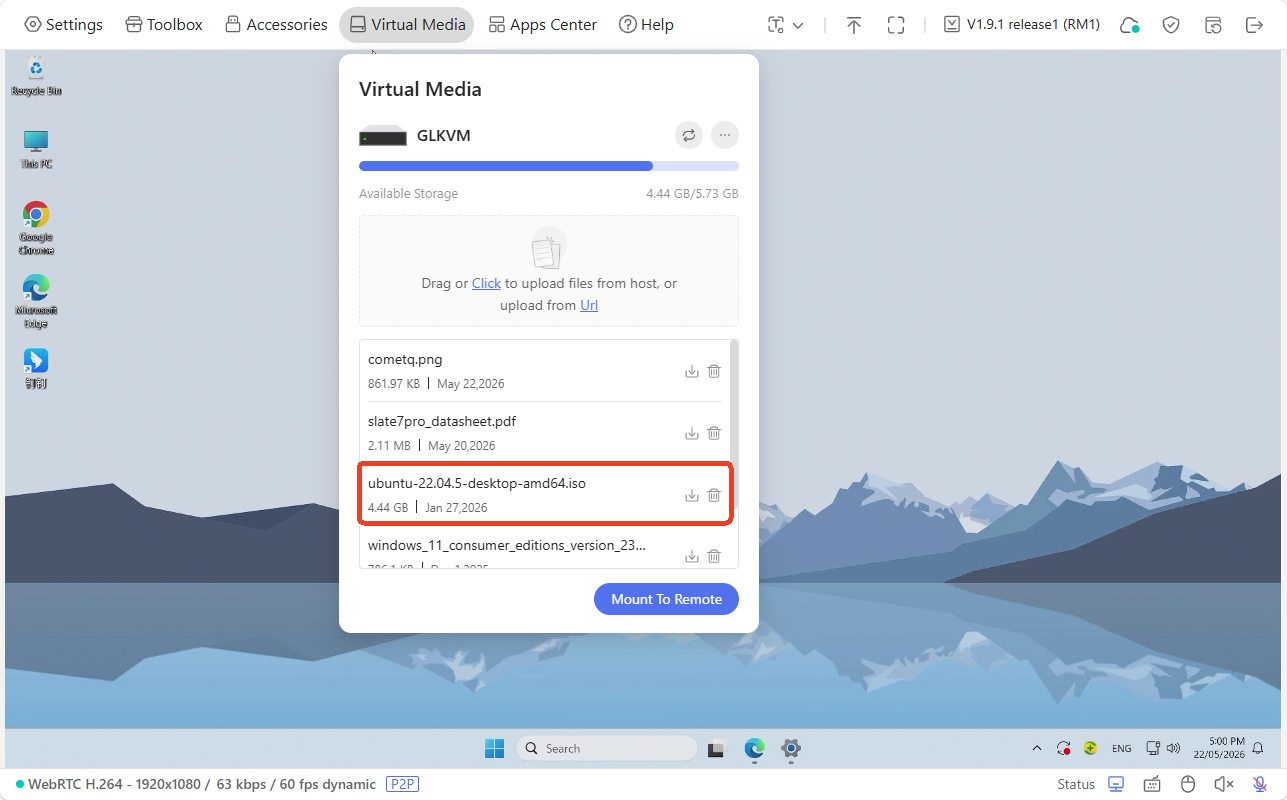Open the Windows Start menu
Image resolution: width=1287 pixels, height=800 pixels.
[494, 748]
